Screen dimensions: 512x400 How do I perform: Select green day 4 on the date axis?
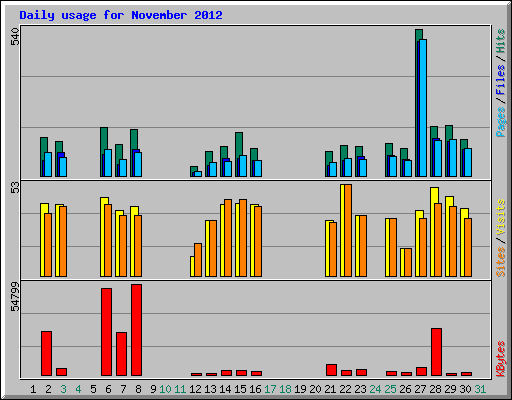78,389
